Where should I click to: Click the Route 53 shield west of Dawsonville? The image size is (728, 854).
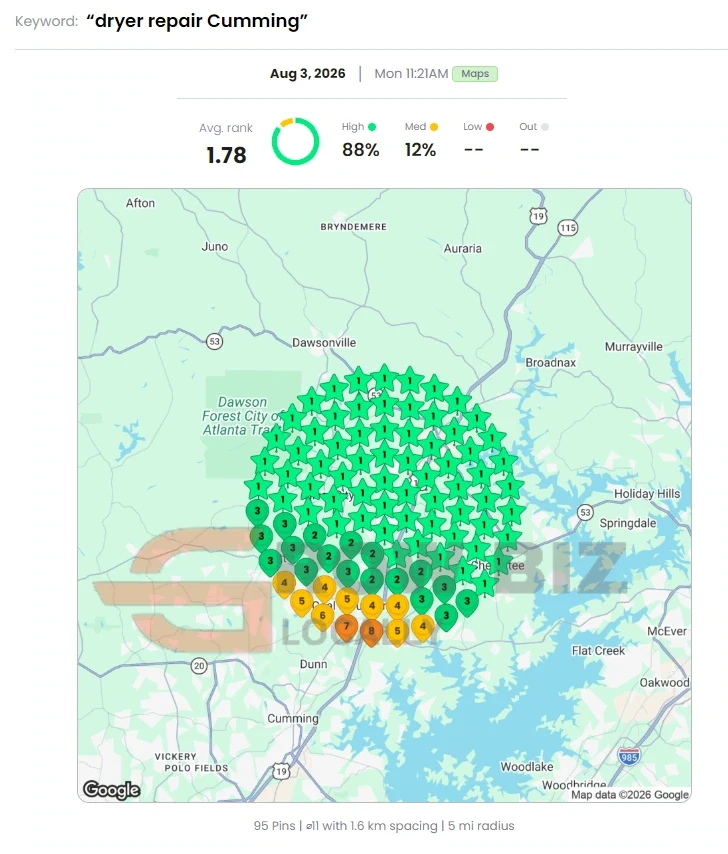tap(215, 341)
